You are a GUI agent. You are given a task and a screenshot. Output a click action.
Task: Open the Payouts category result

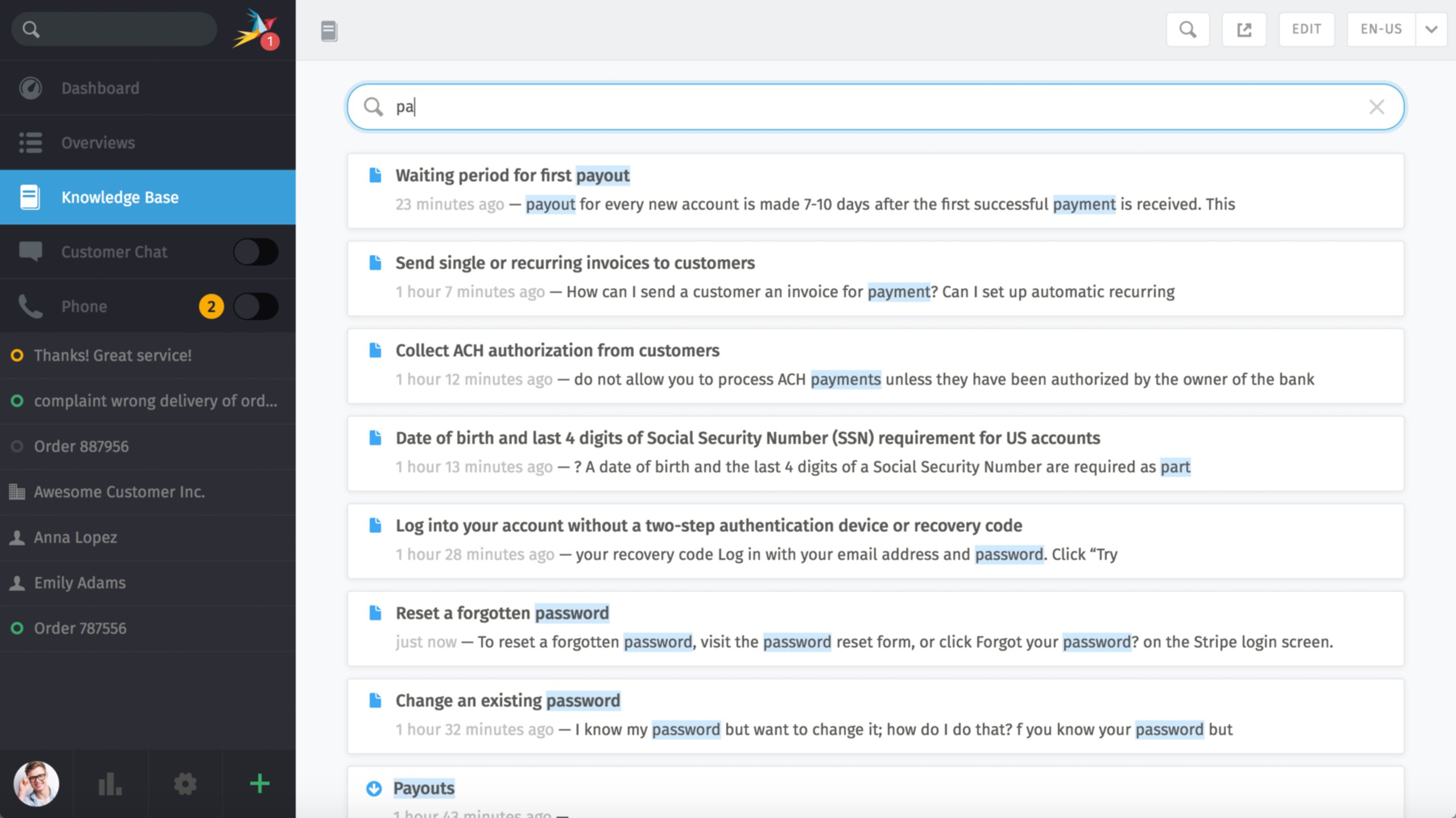424,788
